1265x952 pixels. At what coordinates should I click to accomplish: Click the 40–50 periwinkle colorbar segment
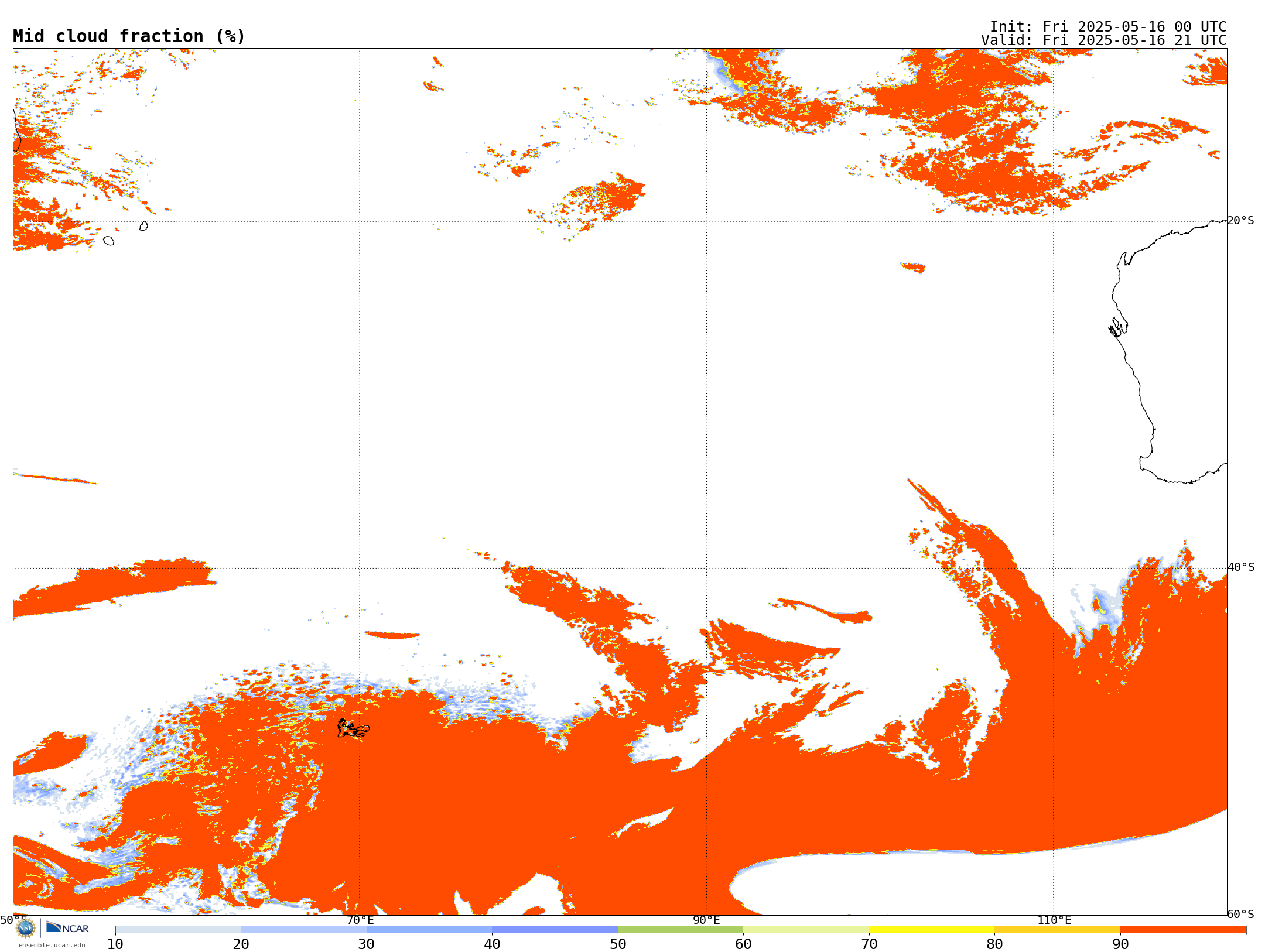(555, 930)
